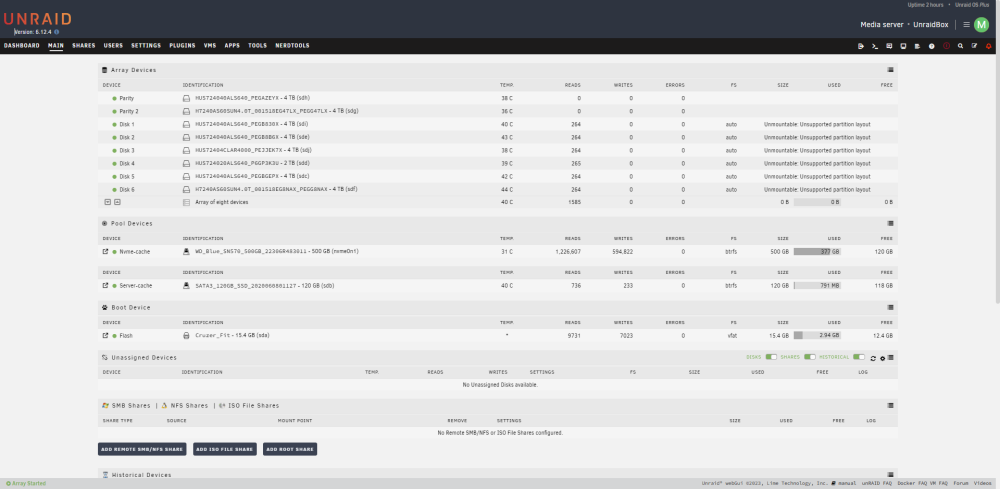Image resolution: width=1000 pixels, height=489 pixels.
Task: Click the Cruzer_Fit flash drive icon
Action: pos(186,335)
